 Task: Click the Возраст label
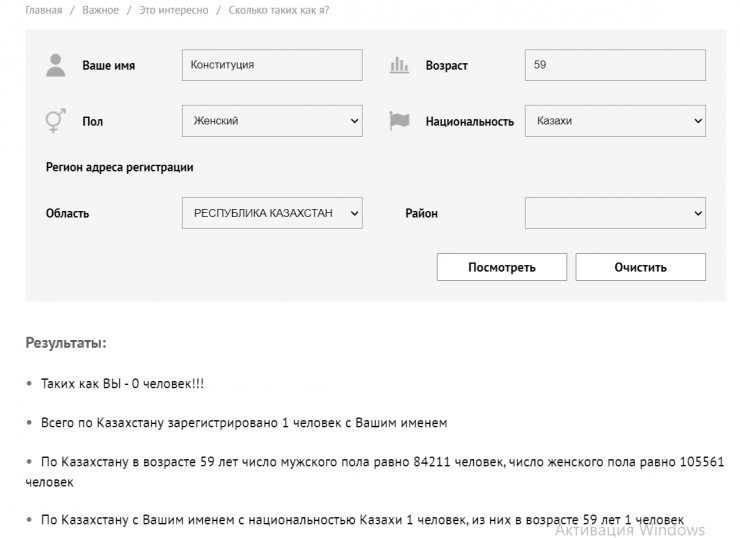click(x=446, y=66)
